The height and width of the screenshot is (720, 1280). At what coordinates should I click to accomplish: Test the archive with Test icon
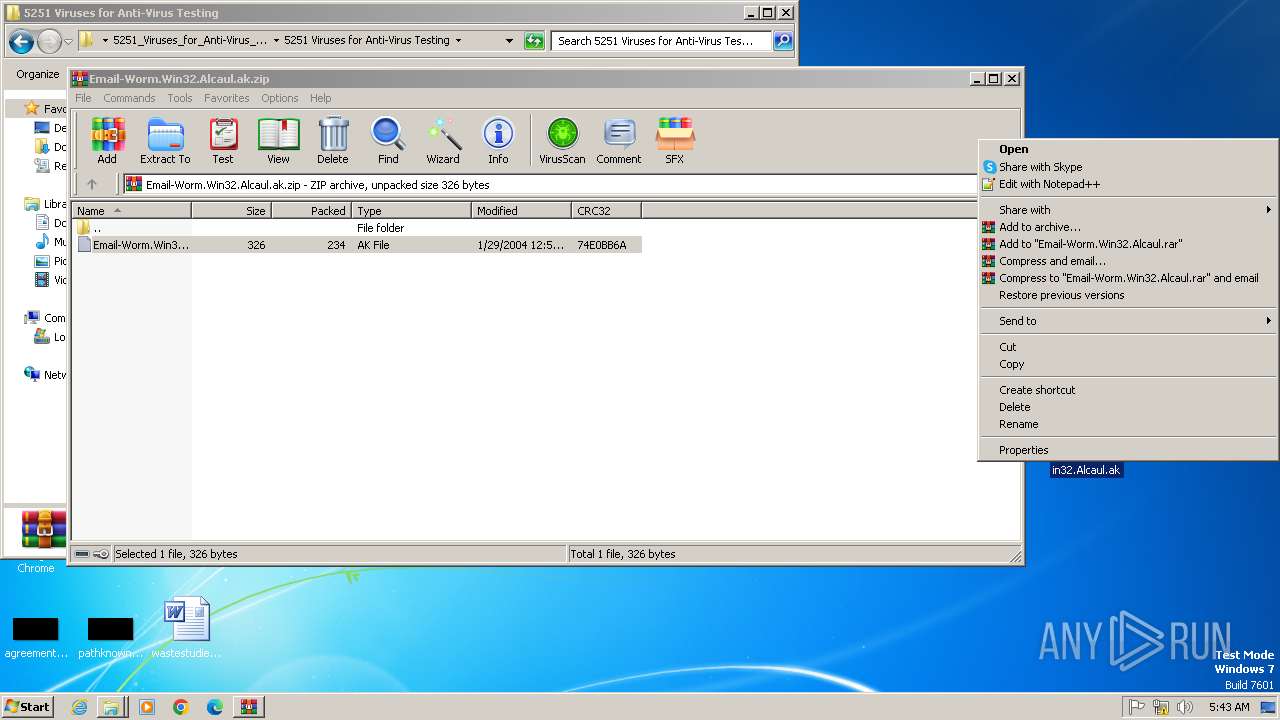[x=223, y=140]
